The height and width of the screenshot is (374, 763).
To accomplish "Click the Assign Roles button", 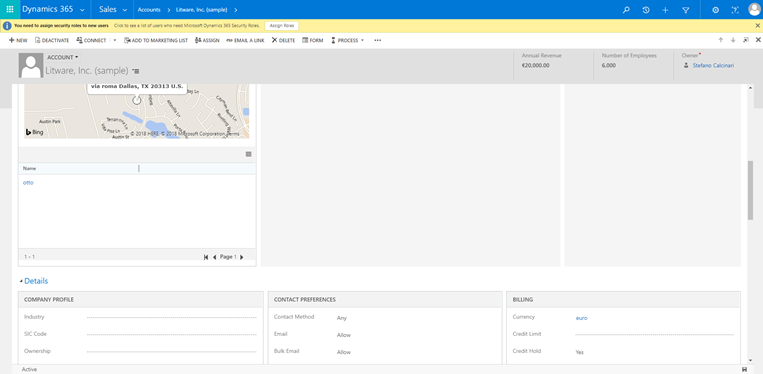I will (282, 26).
